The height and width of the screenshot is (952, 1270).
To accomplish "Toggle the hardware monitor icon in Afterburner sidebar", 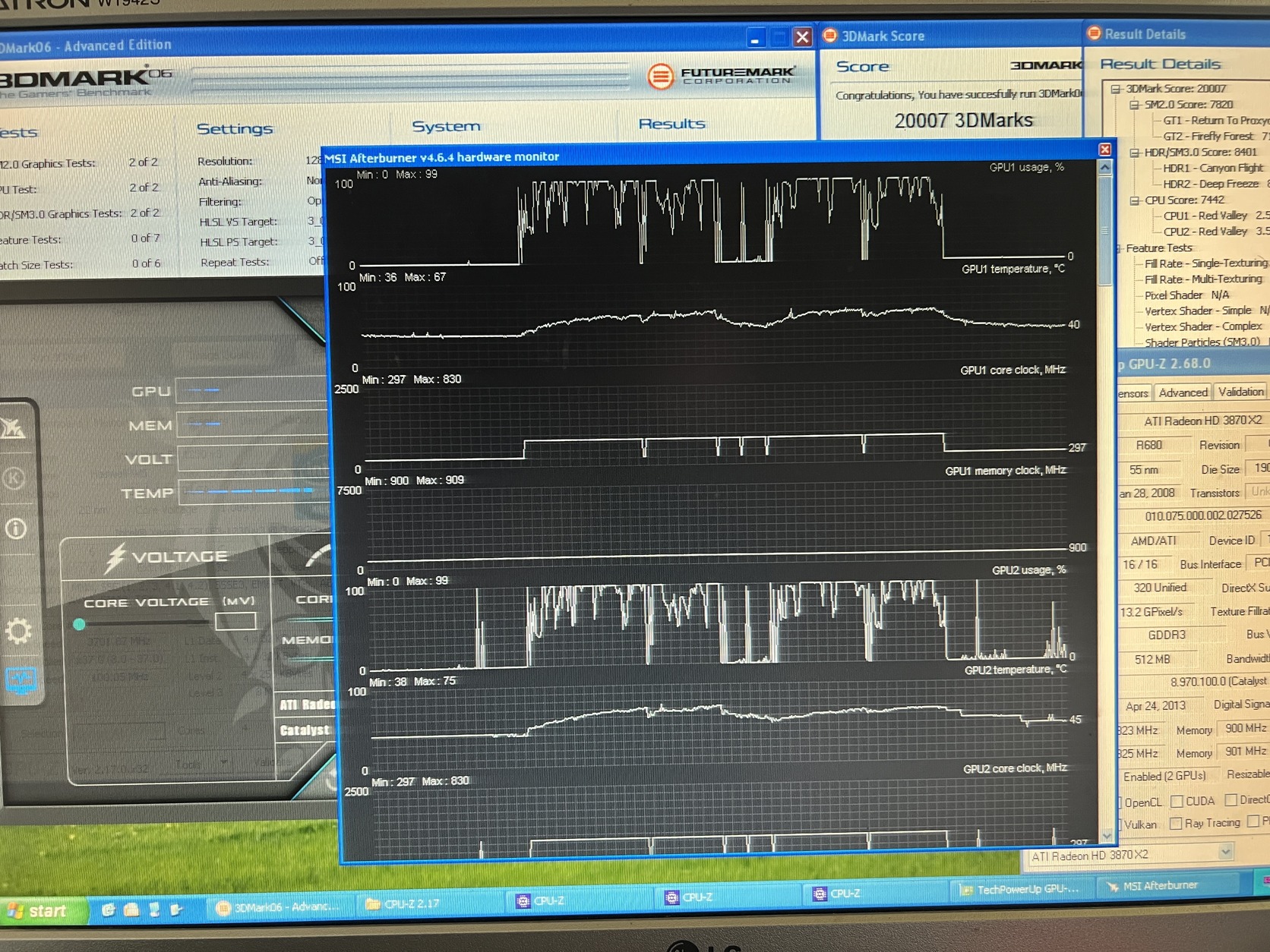I will coord(21,680).
